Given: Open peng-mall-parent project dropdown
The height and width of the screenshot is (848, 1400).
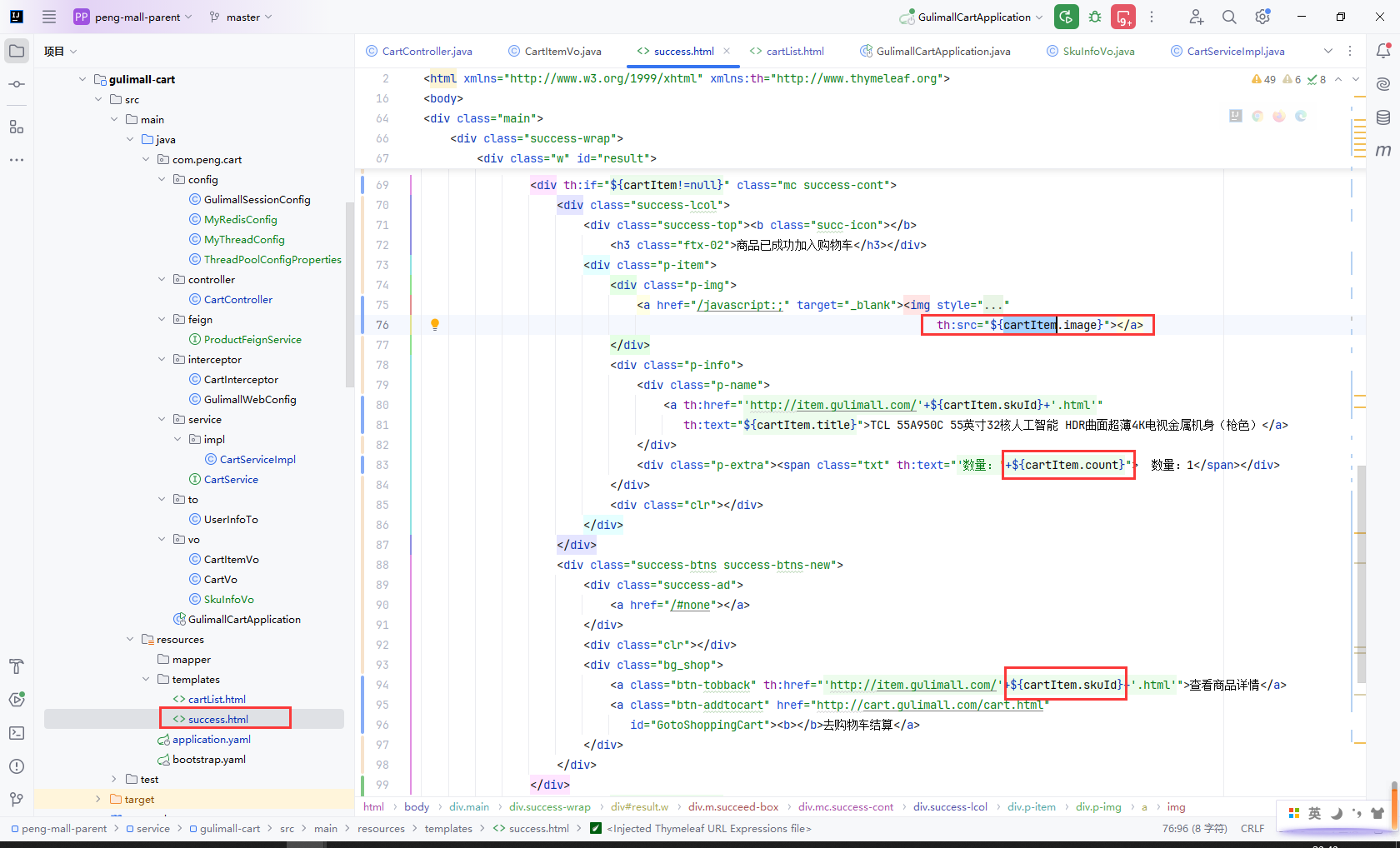Looking at the screenshot, I should tap(133, 17).
